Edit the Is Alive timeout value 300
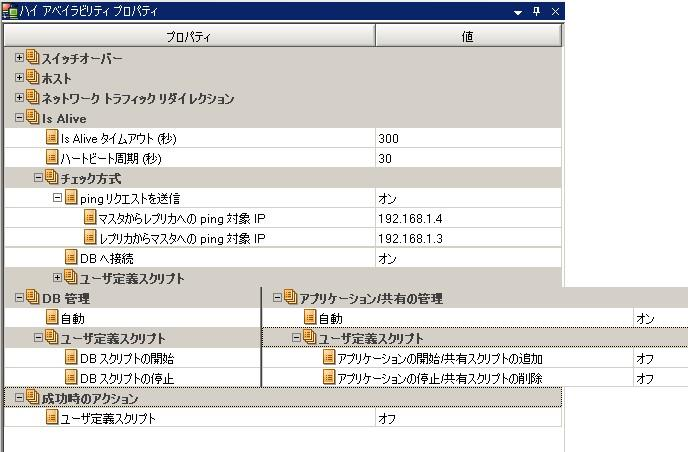The image size is (688, 452). click(x=468, y=138)
